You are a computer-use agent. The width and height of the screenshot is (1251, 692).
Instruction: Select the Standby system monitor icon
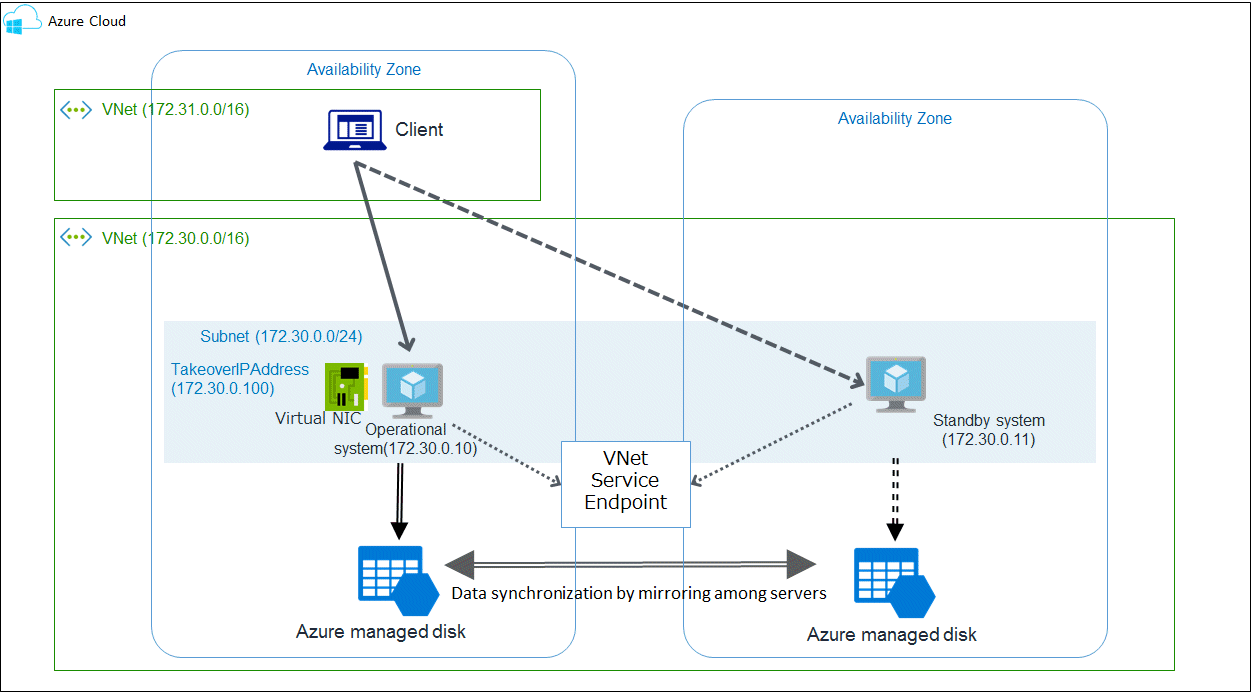tap(895, 384)
